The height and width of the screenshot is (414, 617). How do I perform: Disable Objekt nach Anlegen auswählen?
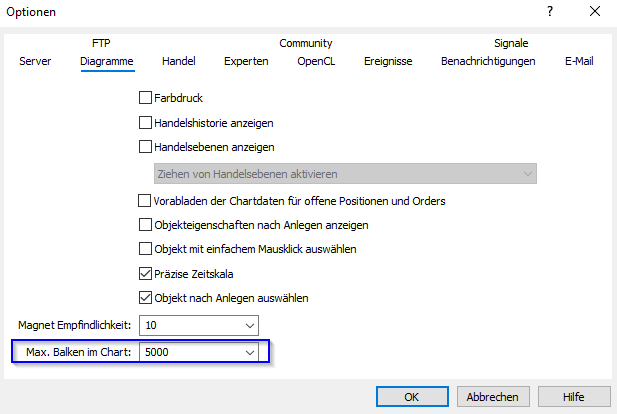pos(146,297)
